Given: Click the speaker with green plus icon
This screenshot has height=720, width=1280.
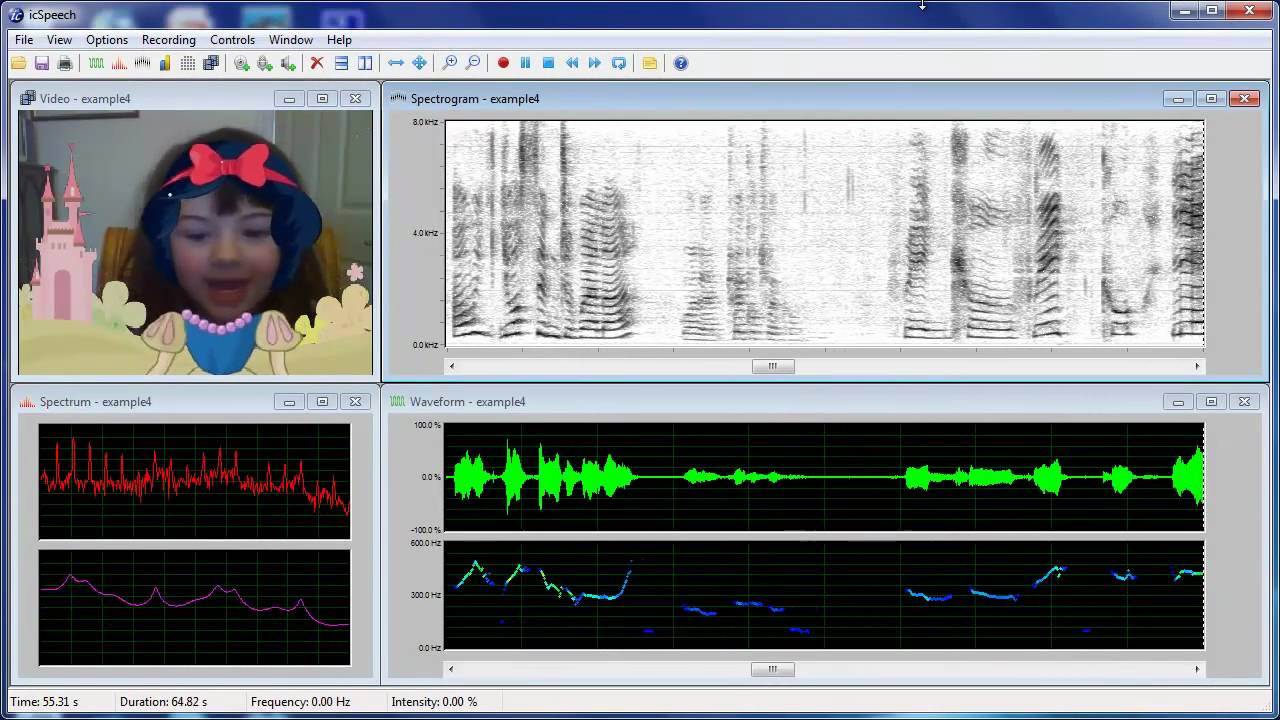Looking at the screenshot, I should pos(288,63).
